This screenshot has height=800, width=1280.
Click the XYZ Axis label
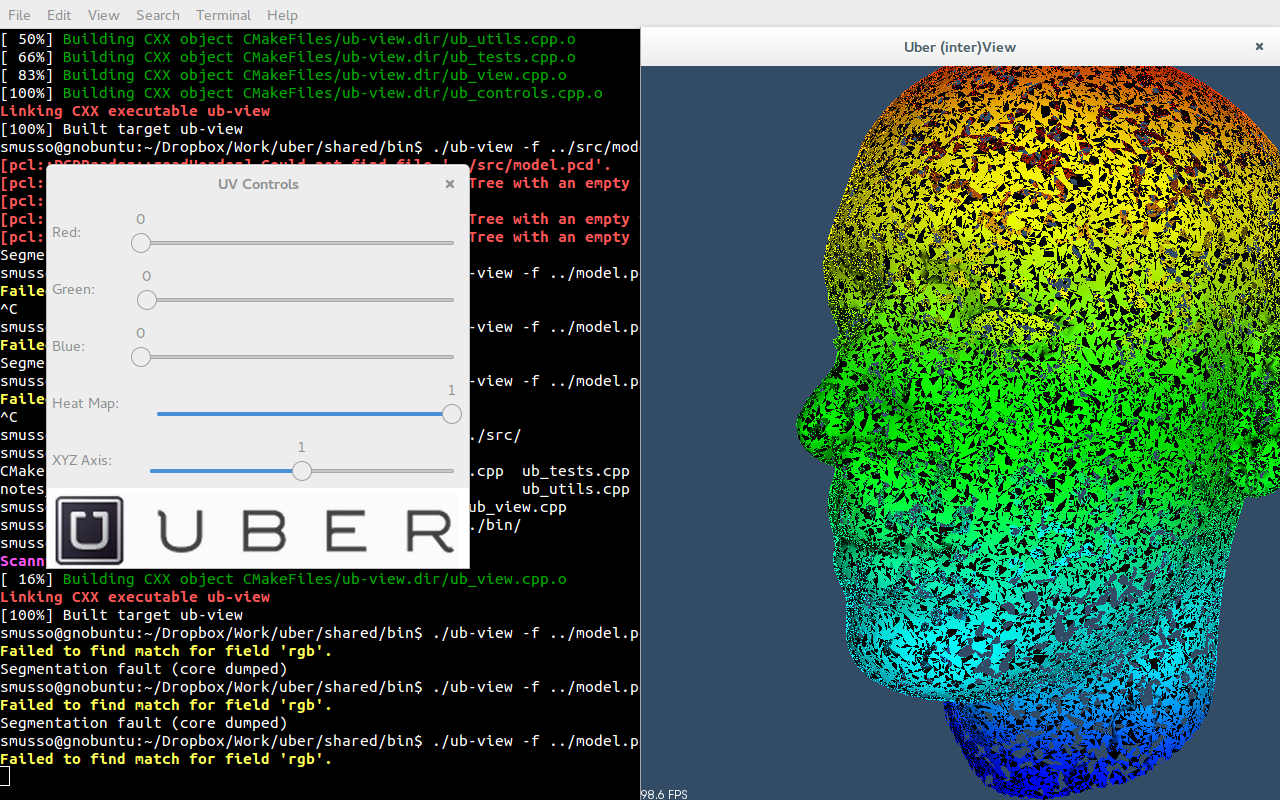click(82, 460)
